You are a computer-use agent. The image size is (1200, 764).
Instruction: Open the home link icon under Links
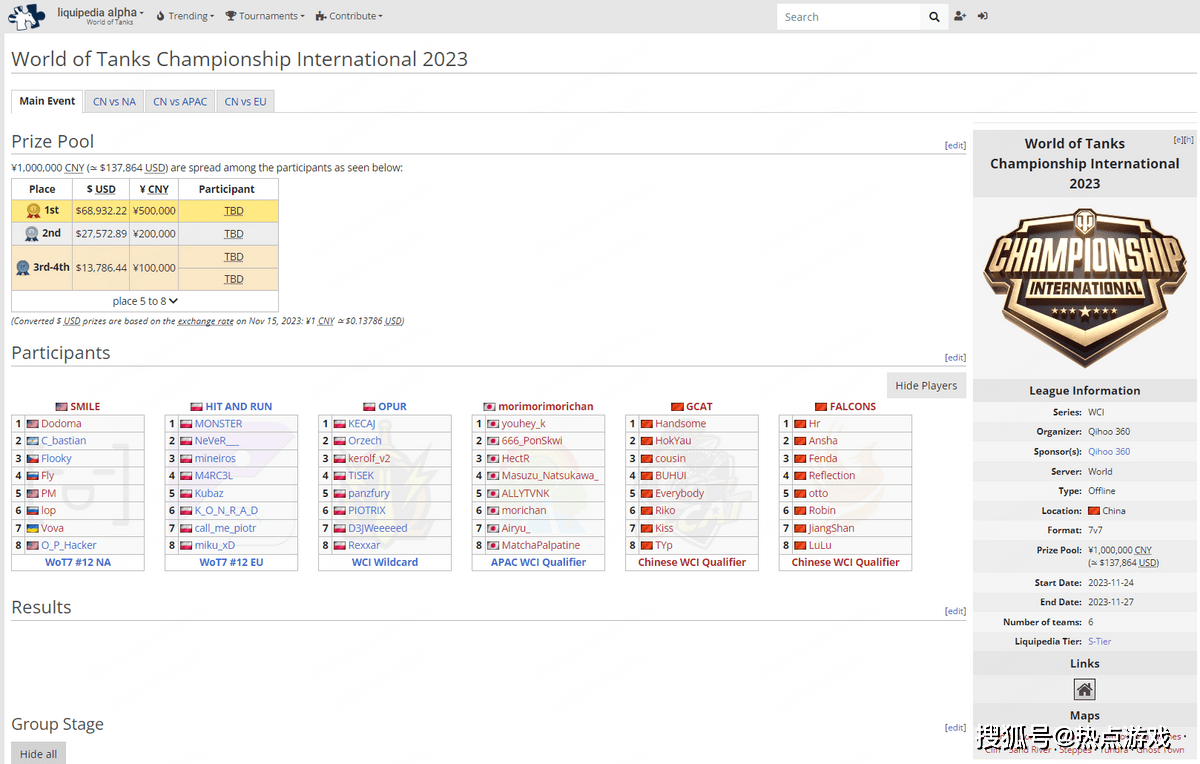(x=1085, y=689)
